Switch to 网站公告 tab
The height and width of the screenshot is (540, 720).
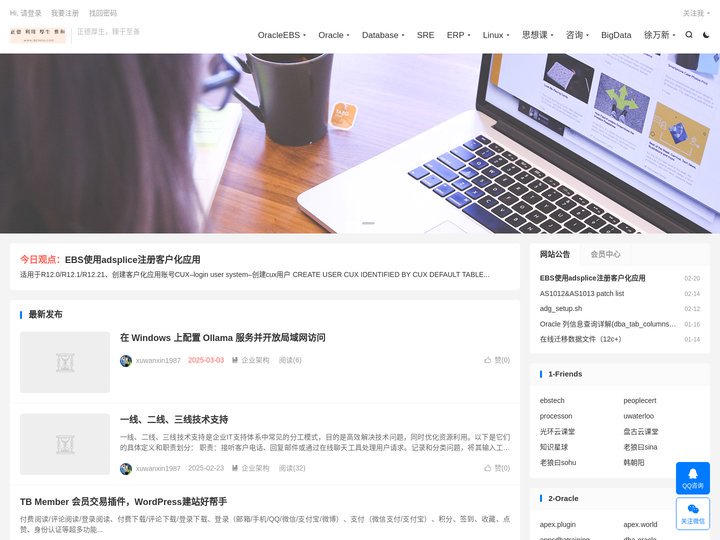(x=555, y=254)
